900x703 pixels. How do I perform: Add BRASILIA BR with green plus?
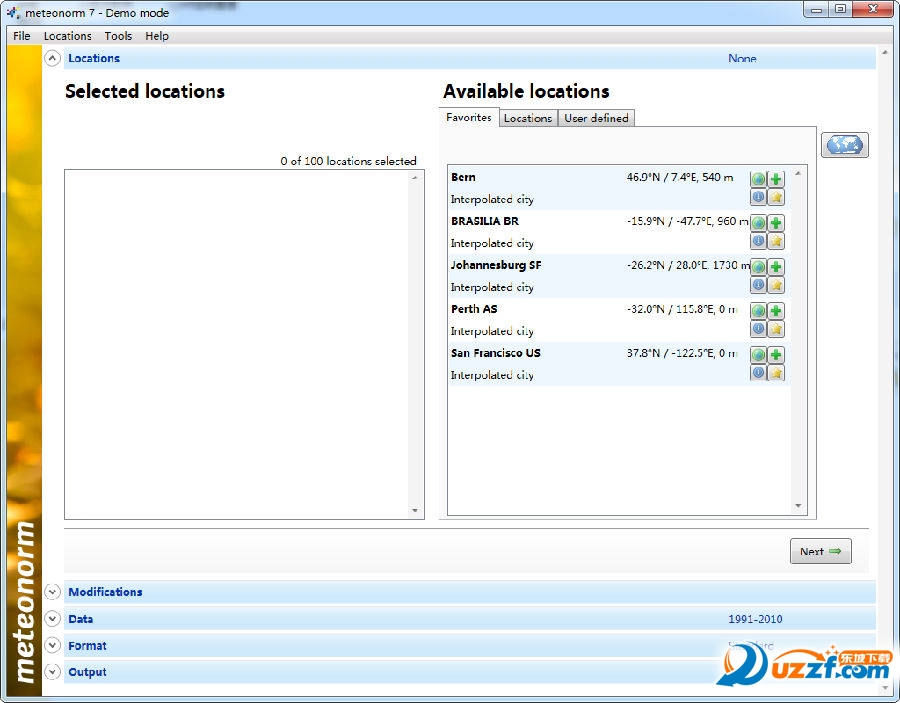click(776, 223)
